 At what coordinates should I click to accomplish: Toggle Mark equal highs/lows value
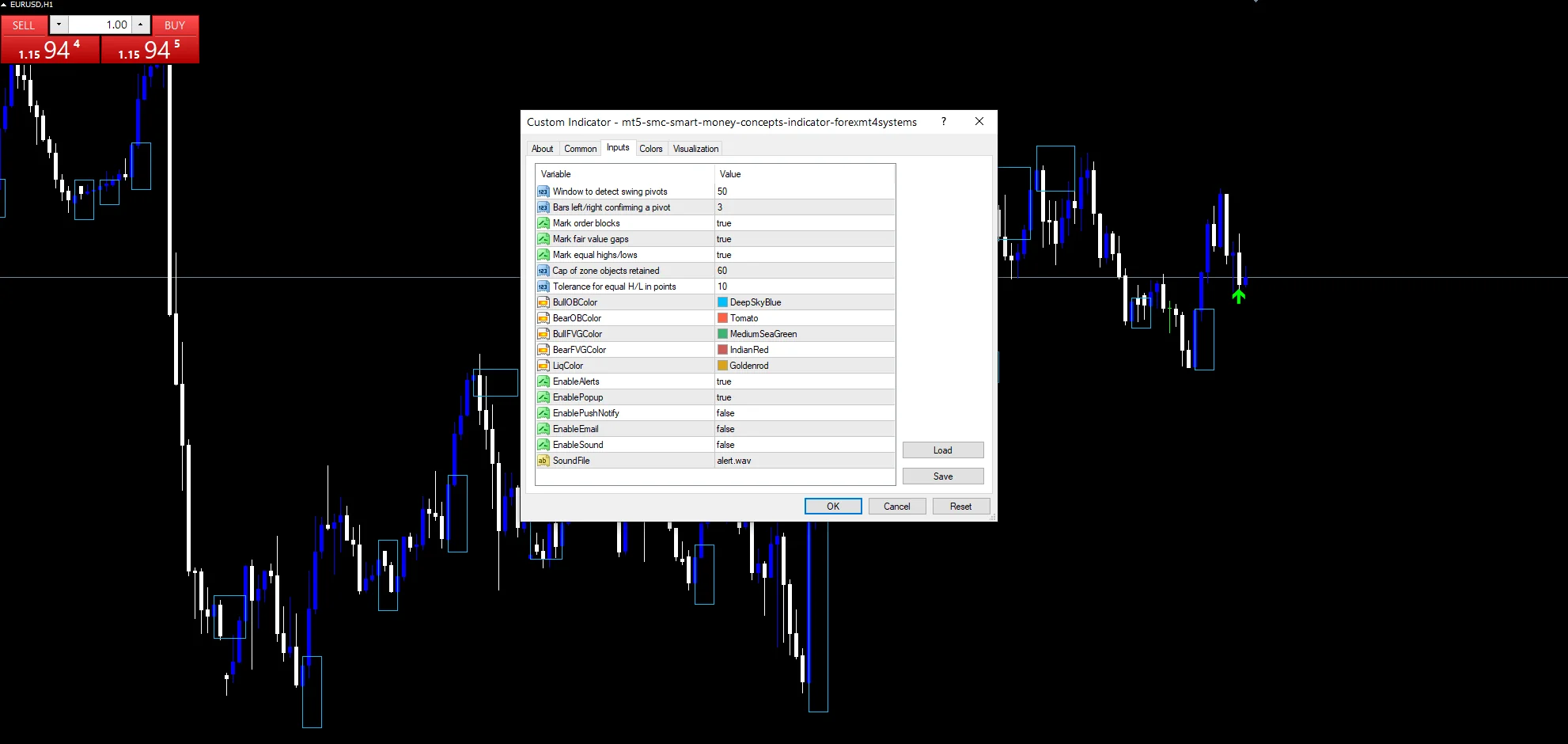pyautogui.click(x=805, y=255)
